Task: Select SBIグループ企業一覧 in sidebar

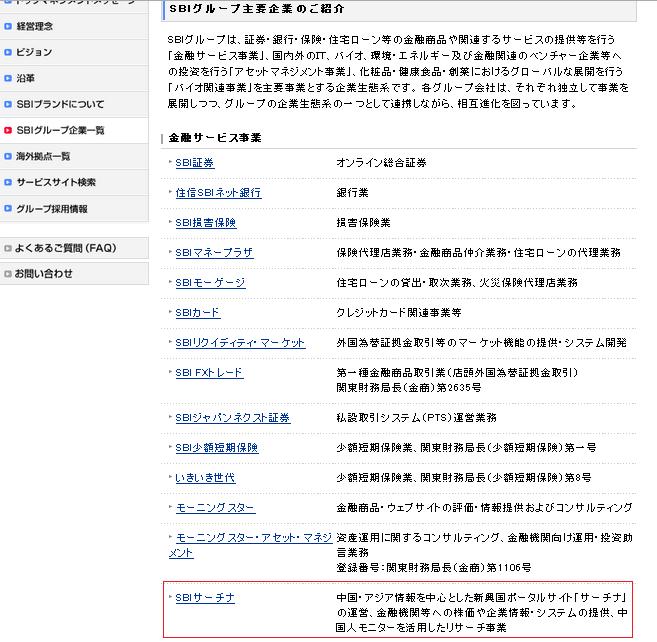Action: coord(74,130)
